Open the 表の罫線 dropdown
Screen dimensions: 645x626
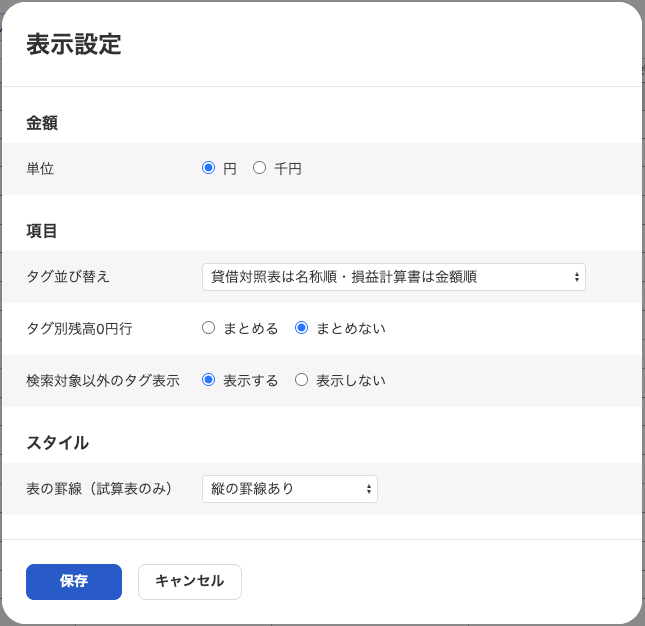pos(290,489)
